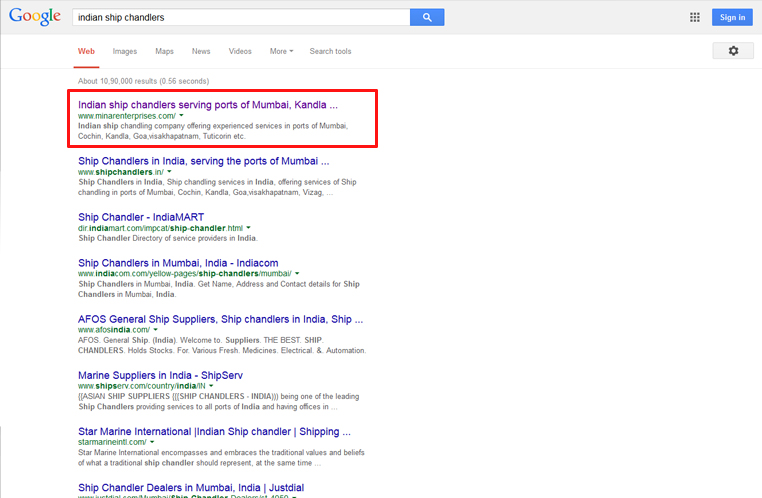
Task: Open the Google apps grid icon
Action: tap(695, 17)
